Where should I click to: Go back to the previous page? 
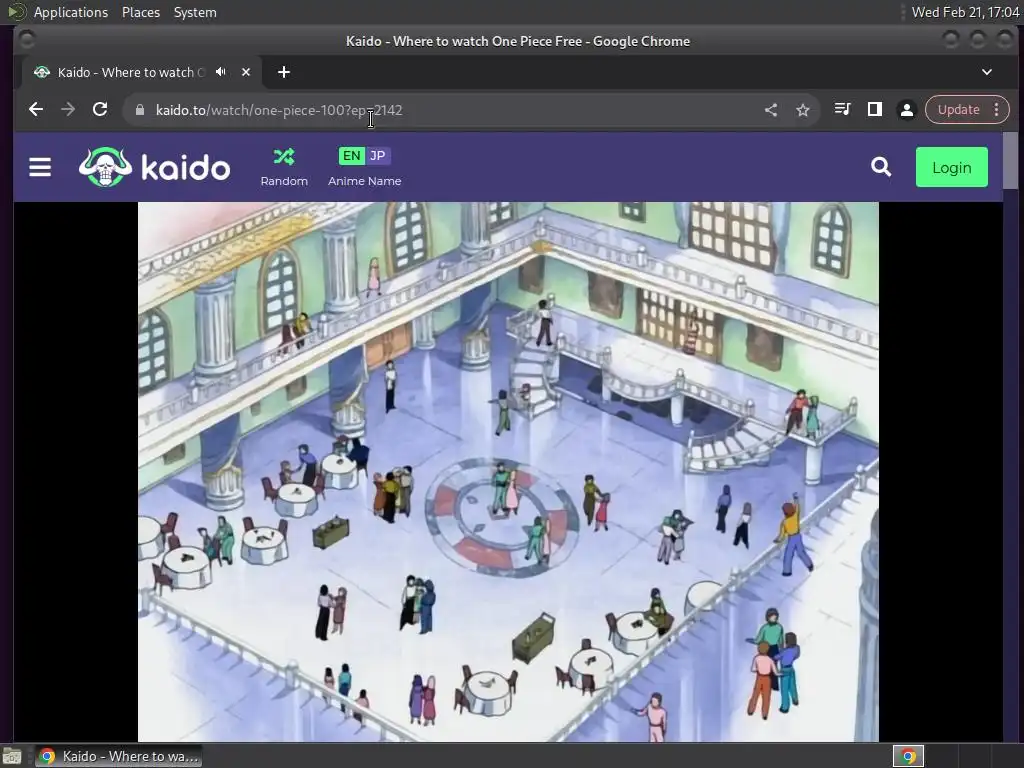click(x=36, y=110)
